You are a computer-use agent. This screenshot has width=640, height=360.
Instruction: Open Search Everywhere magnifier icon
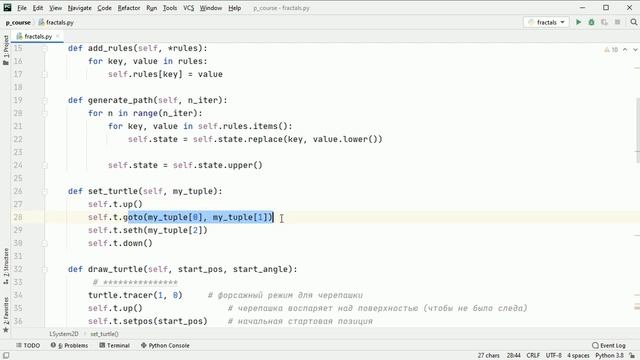(633, 22)
